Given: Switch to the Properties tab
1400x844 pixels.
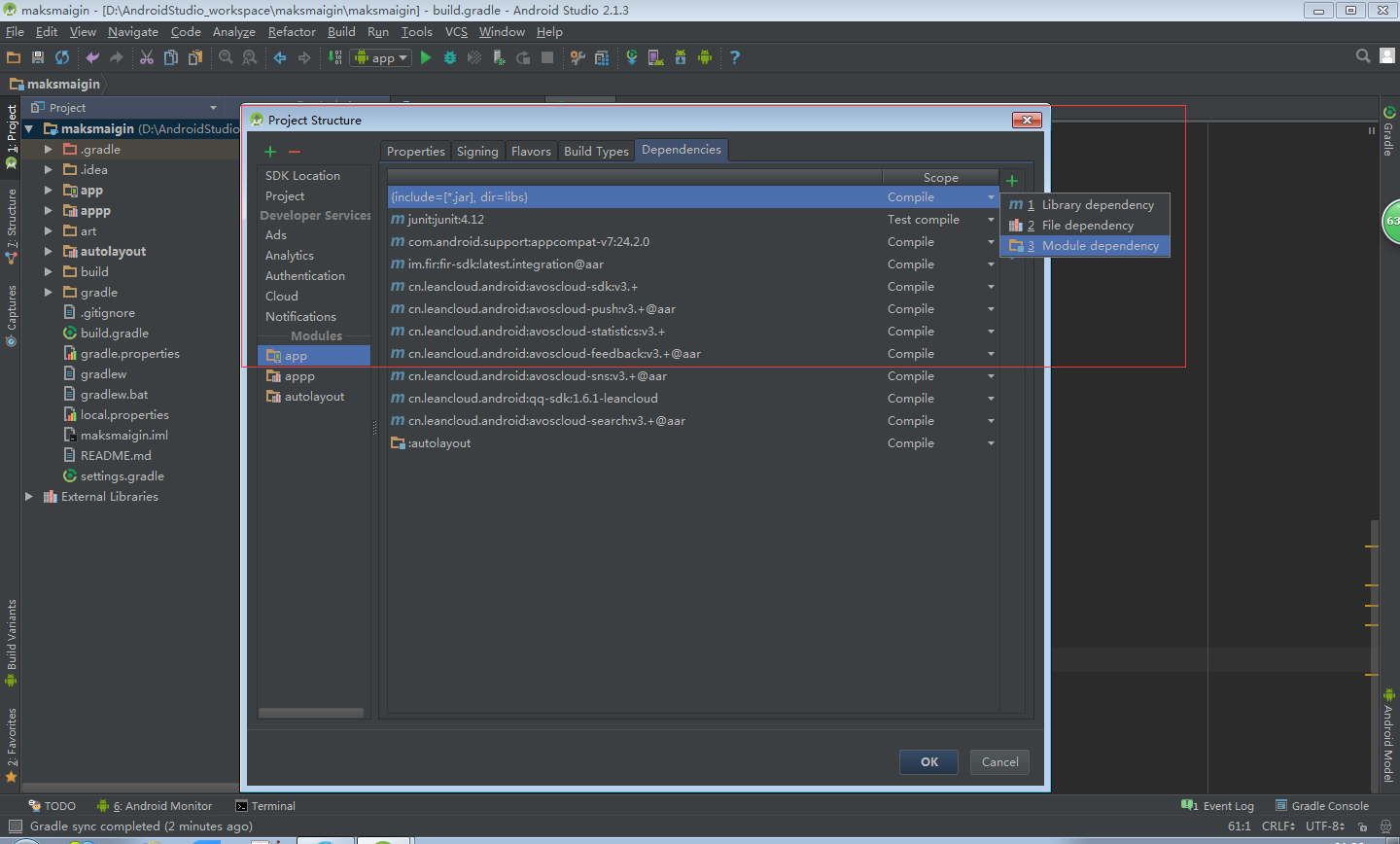Looking at the screenshot, I should coord(415,151).
